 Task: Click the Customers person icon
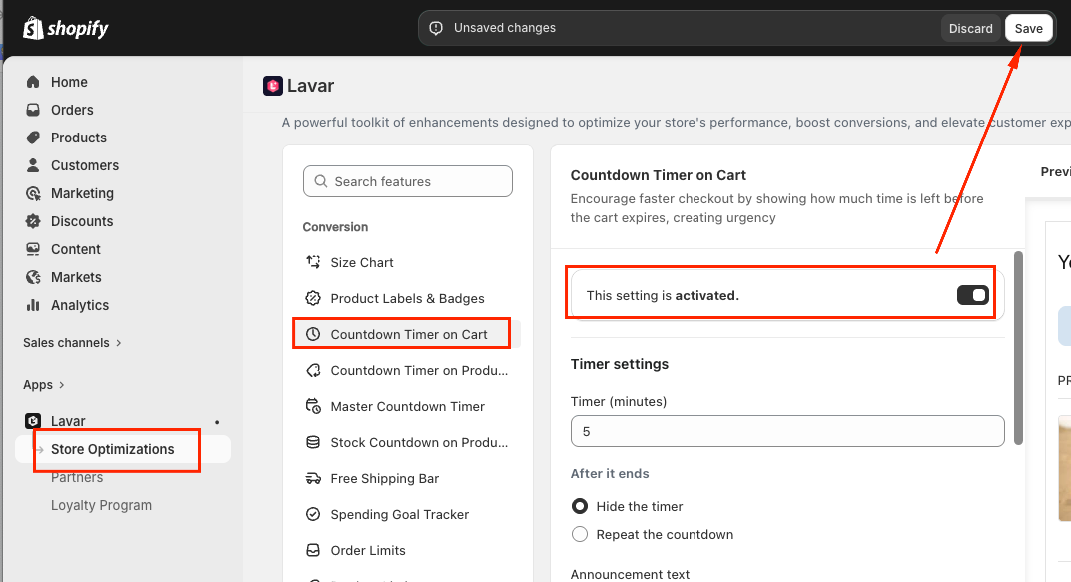coord(33,165)
